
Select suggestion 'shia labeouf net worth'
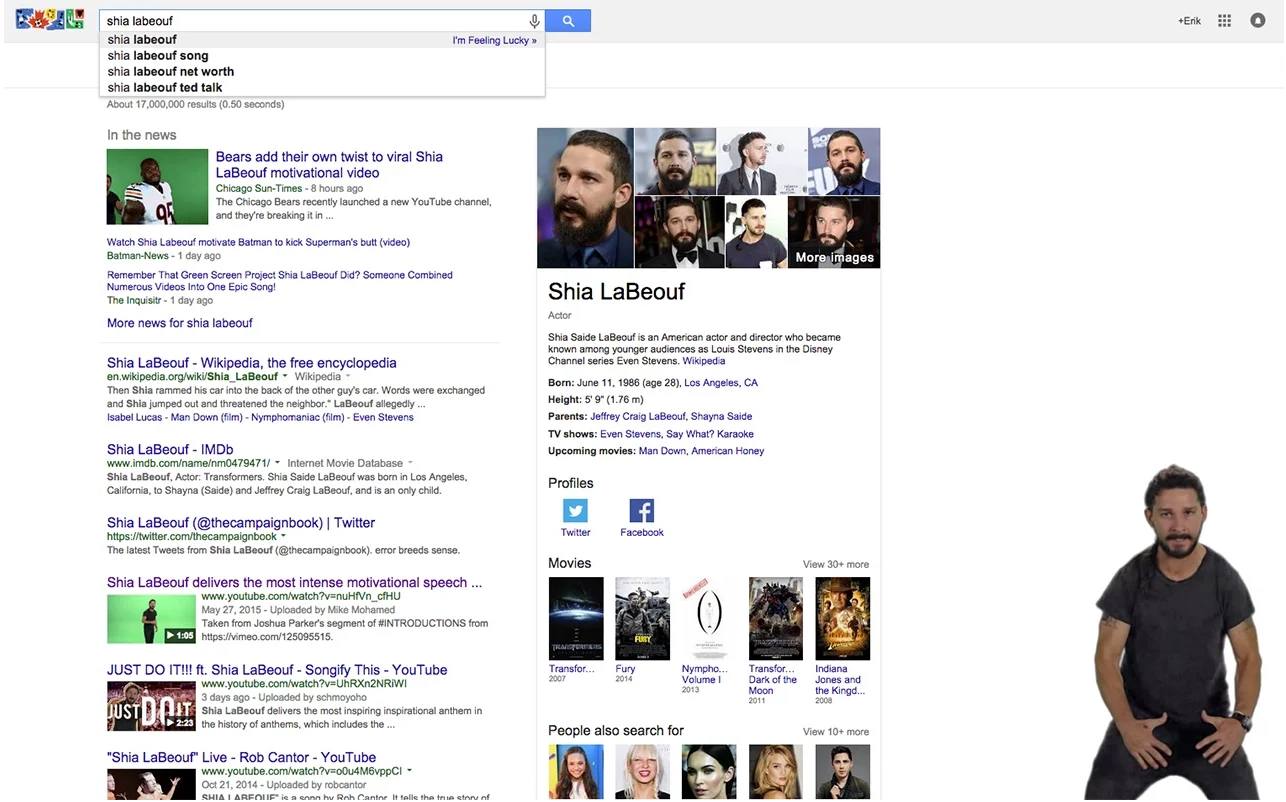[x=171, y=72]
